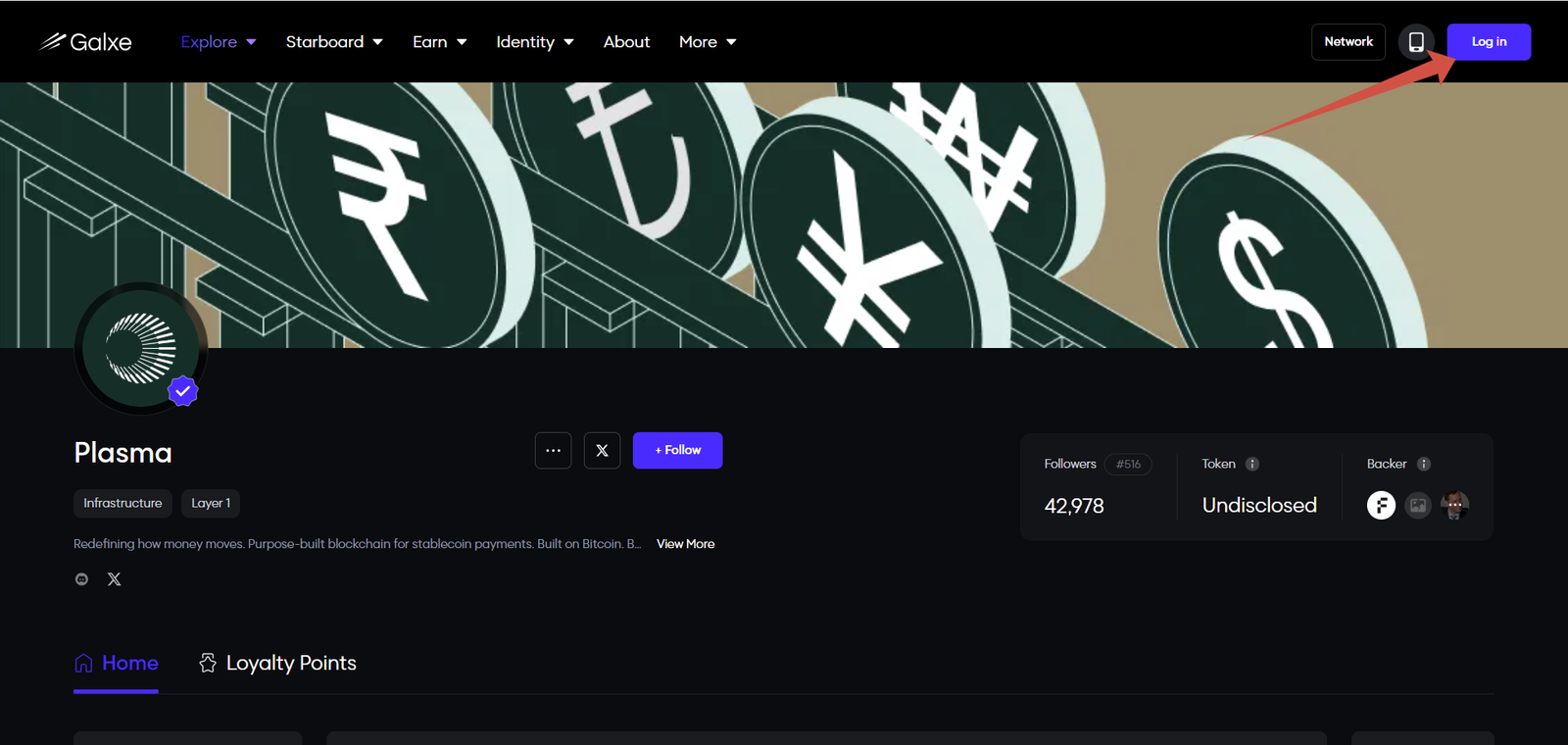Open Plasma's X profile icon under description

point(115,579)
